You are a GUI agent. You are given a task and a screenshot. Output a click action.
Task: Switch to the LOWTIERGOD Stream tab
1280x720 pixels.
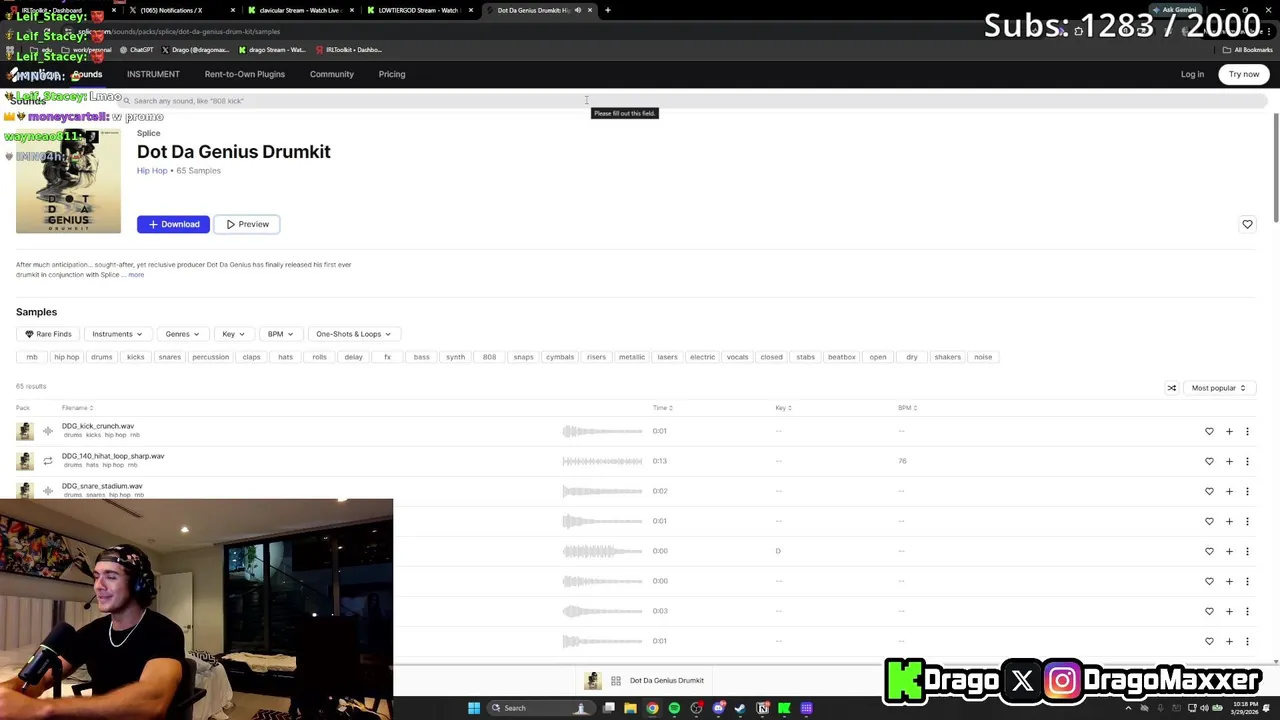418,10
